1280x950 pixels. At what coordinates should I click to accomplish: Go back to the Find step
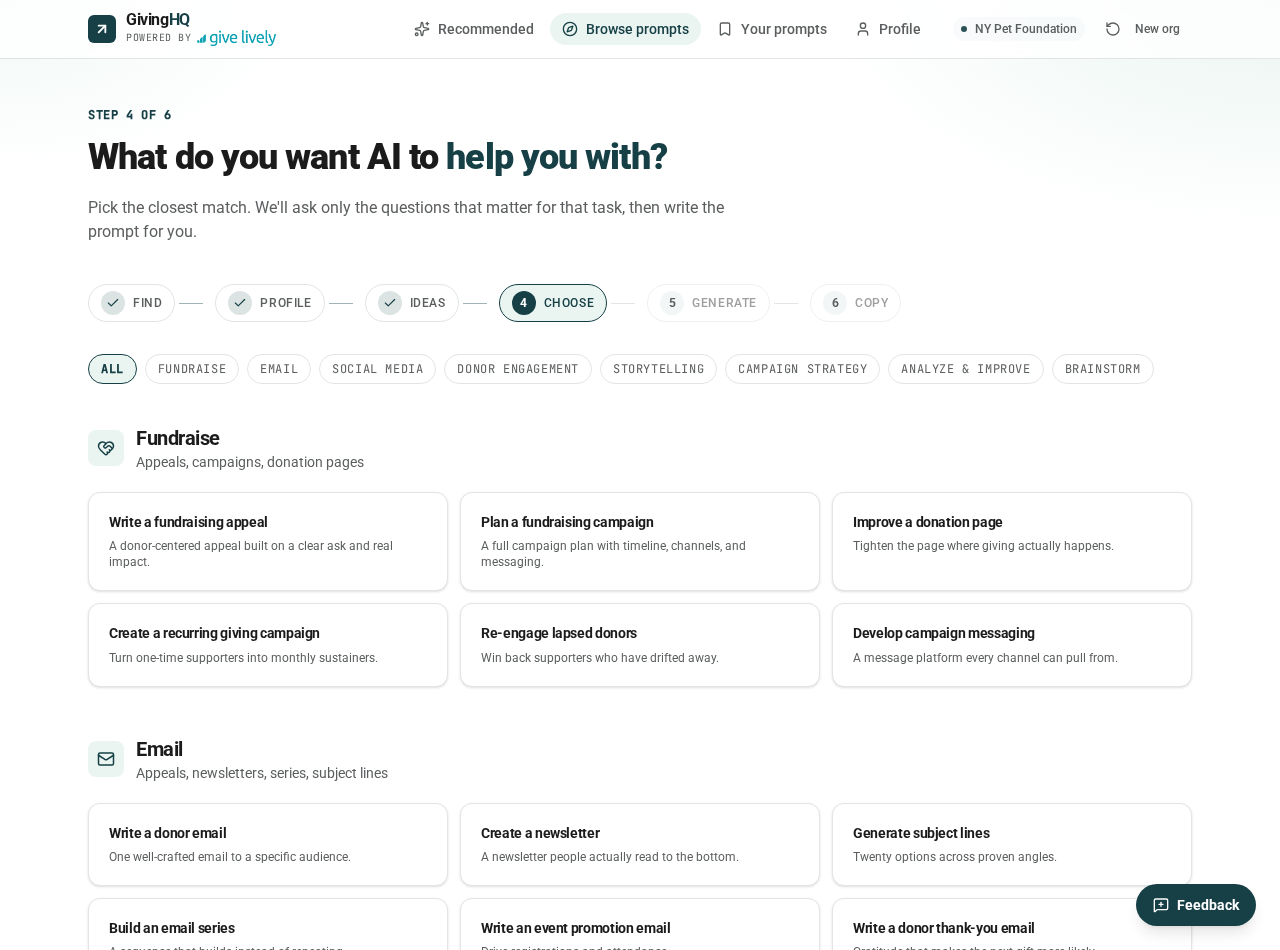[x=131, y=303]
